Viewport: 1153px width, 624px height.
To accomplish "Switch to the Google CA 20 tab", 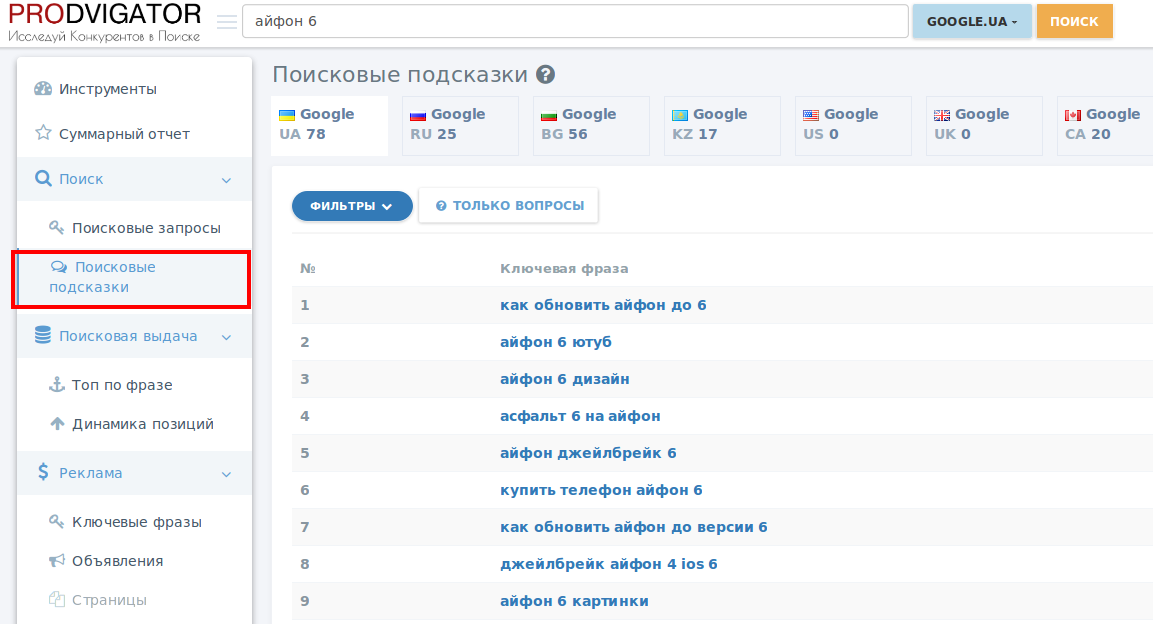I will 1105,125.
